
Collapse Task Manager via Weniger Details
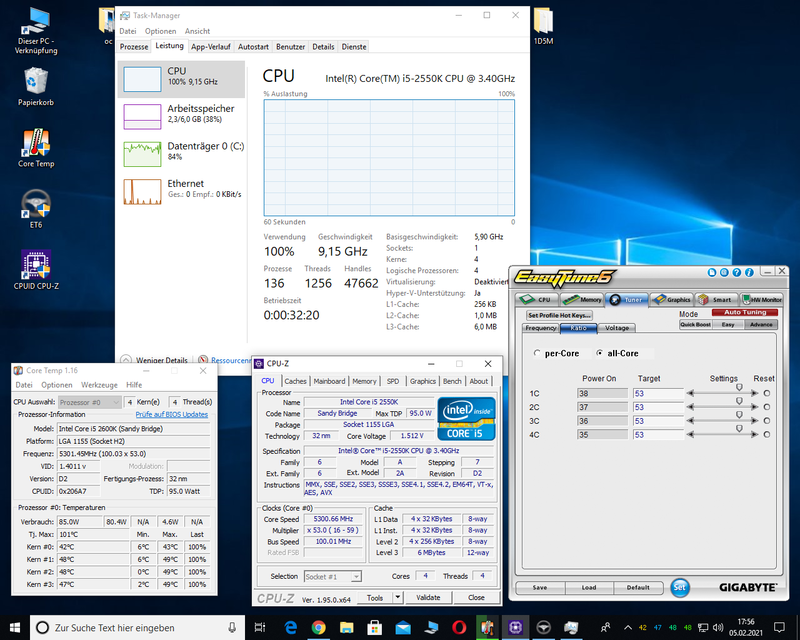pyautogui.click(x=155, y=360)
